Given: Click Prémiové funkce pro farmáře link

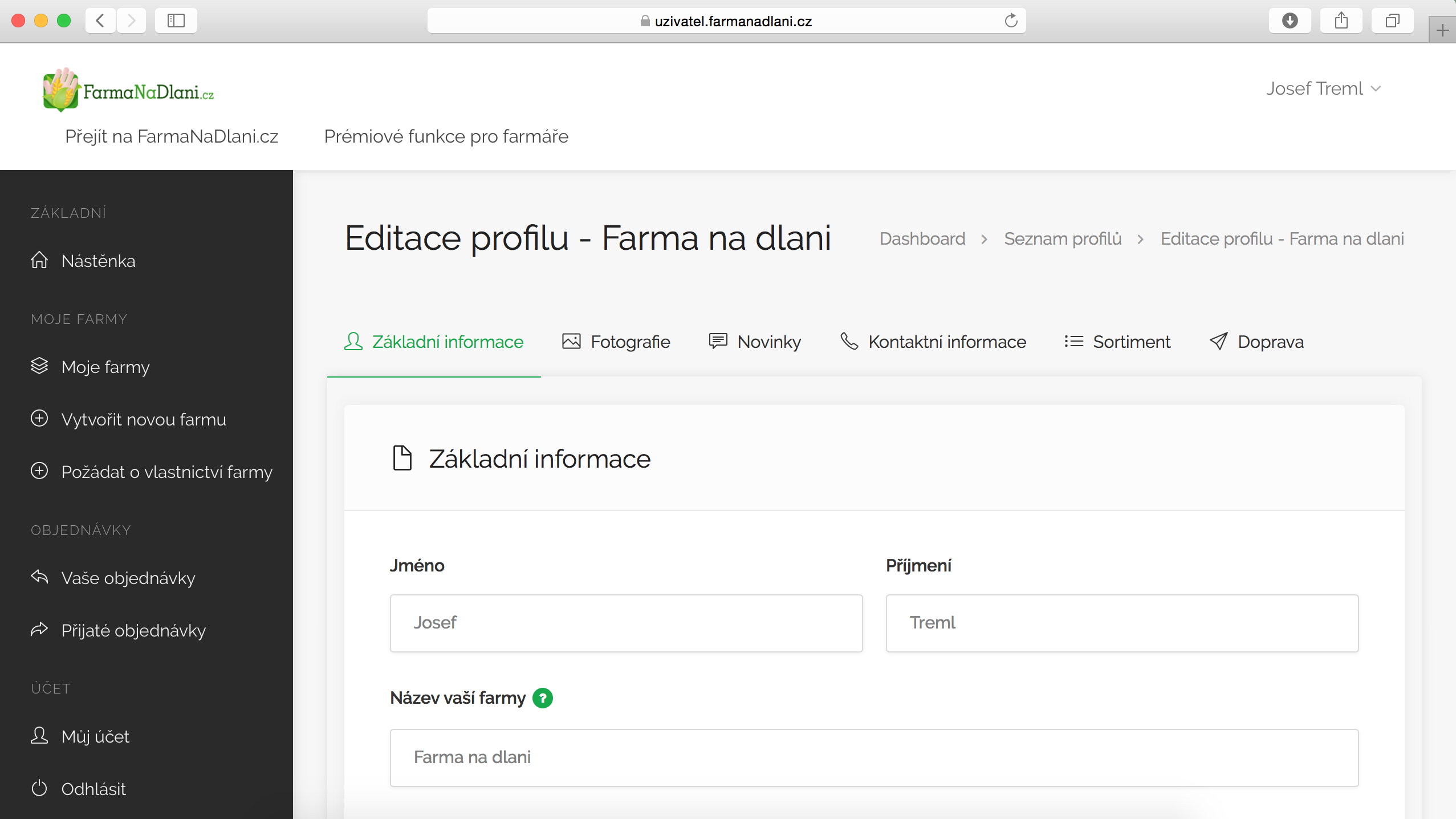Looking at the screenshot, I should [446, 136].
